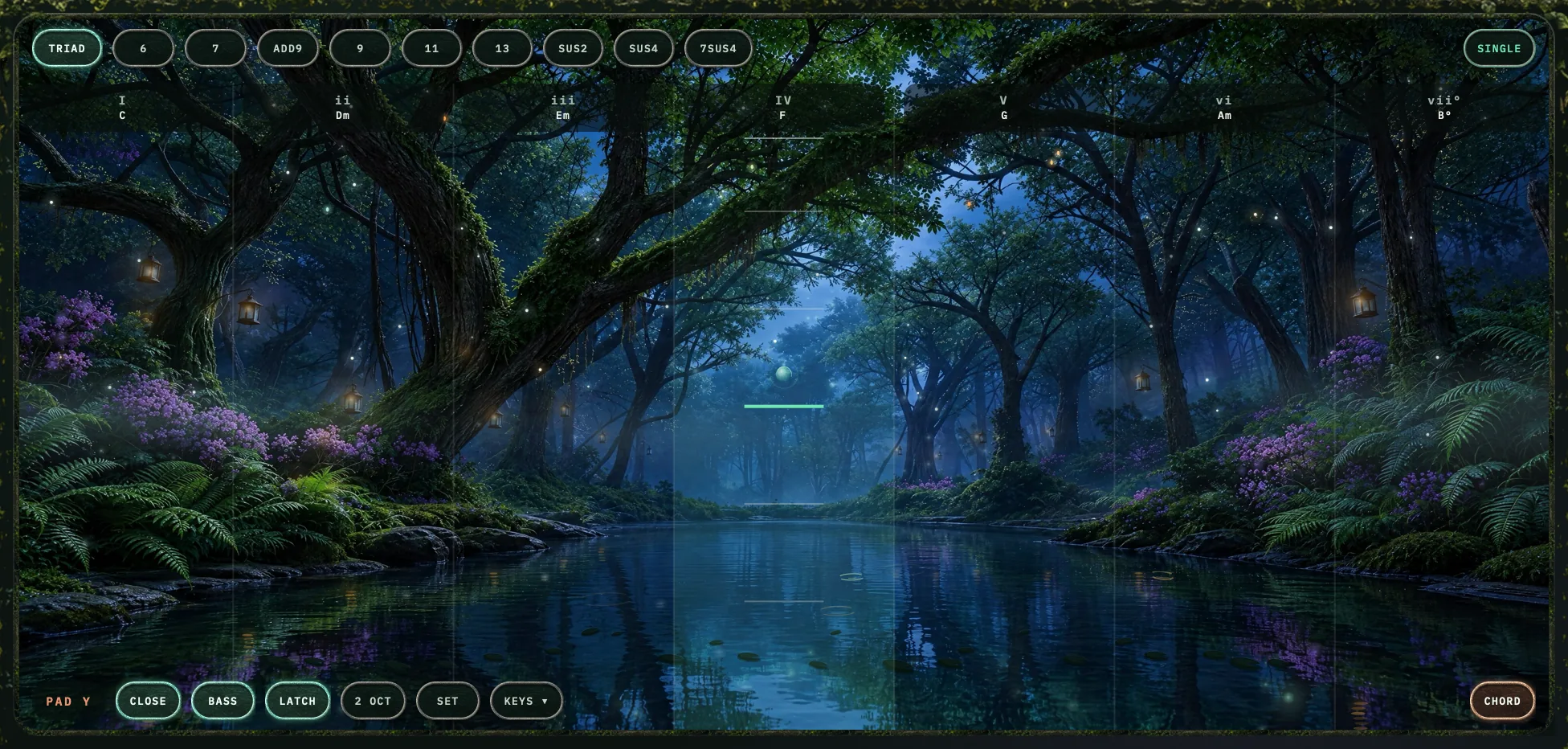This screenshot has height=749, width=1568.
Task: Play the IV chord column (F)
Action: [783, 406]
